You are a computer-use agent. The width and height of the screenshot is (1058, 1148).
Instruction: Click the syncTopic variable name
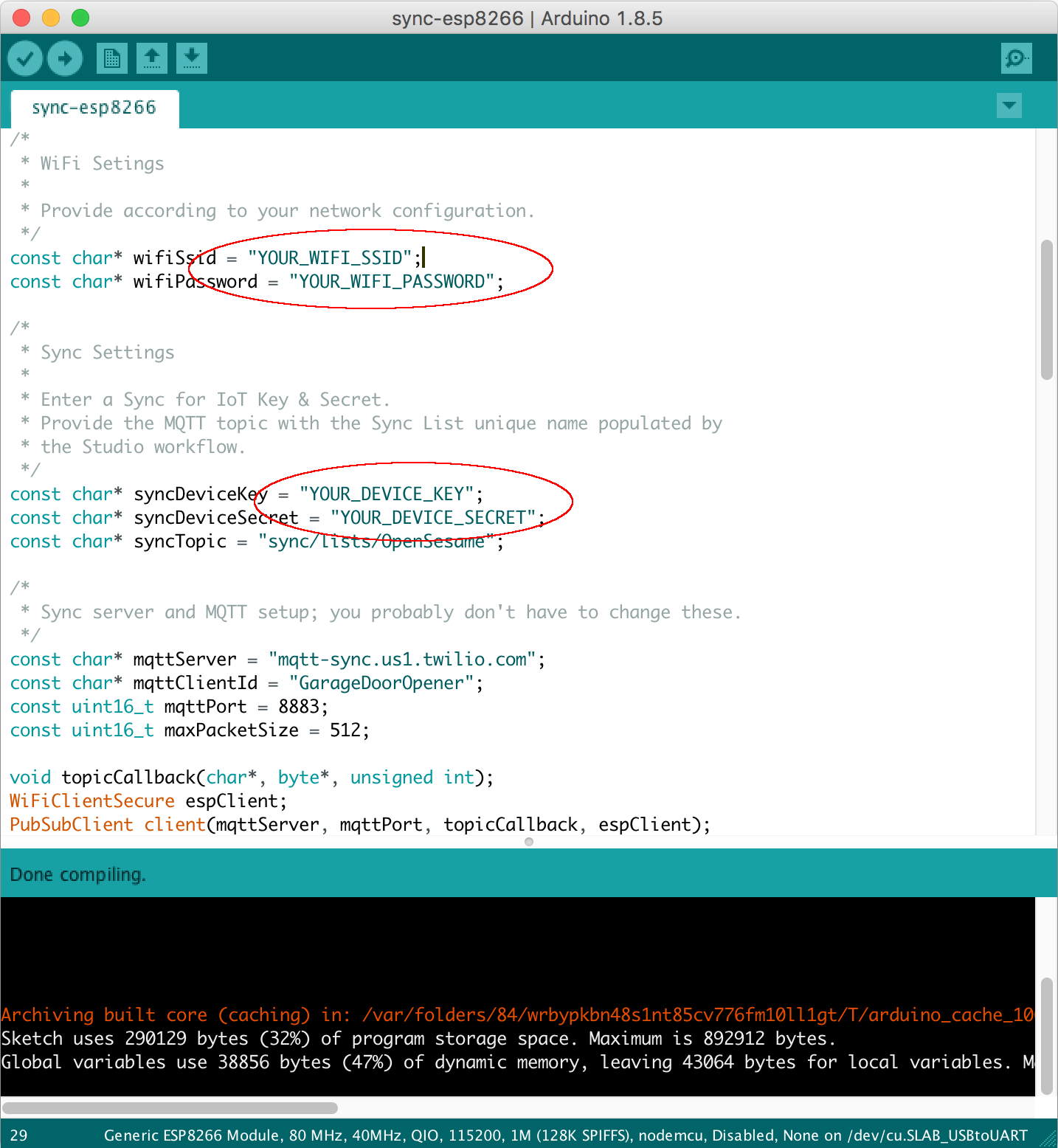[x=180, y=542]
